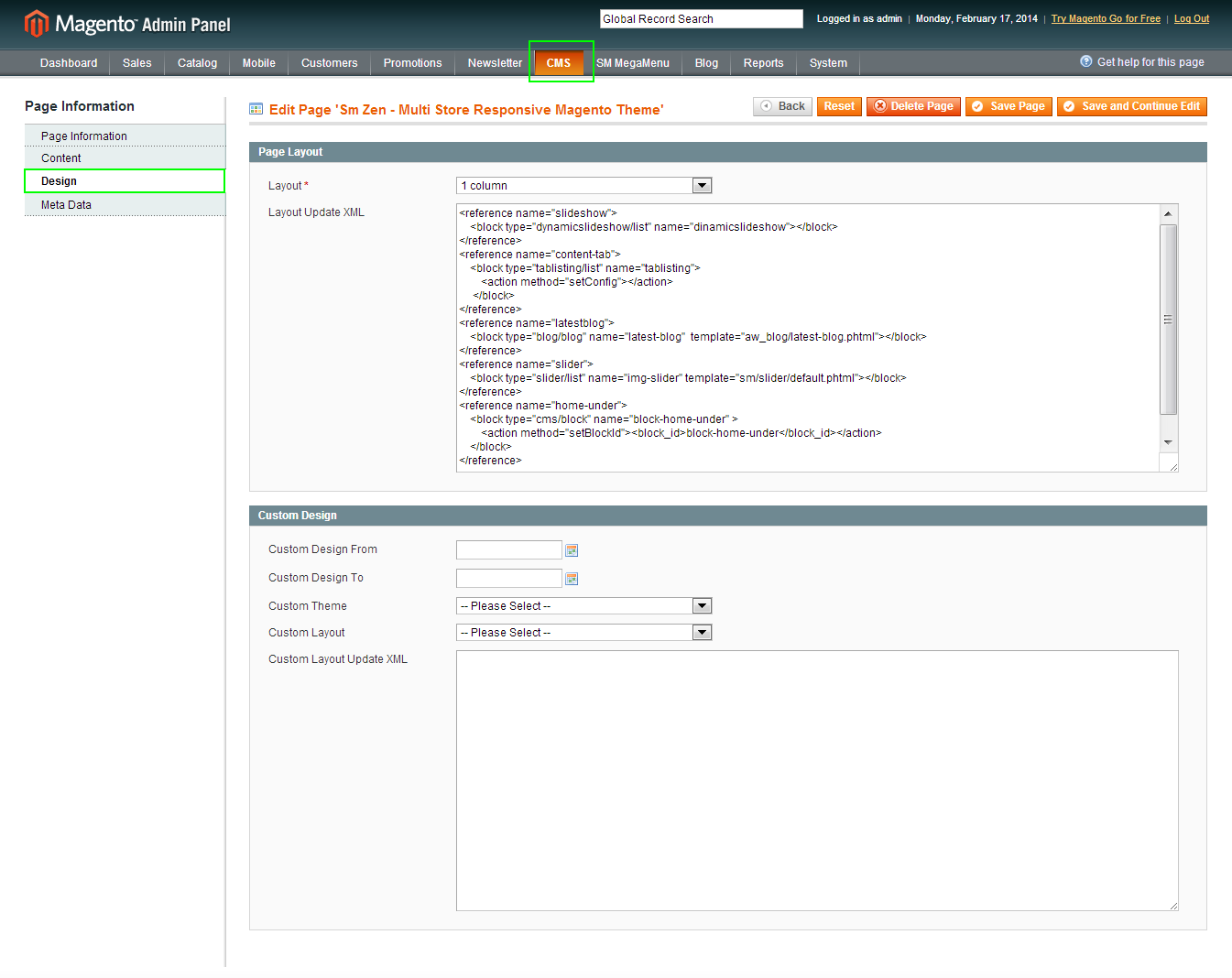Click the Delete Page button

coord(913,106)
